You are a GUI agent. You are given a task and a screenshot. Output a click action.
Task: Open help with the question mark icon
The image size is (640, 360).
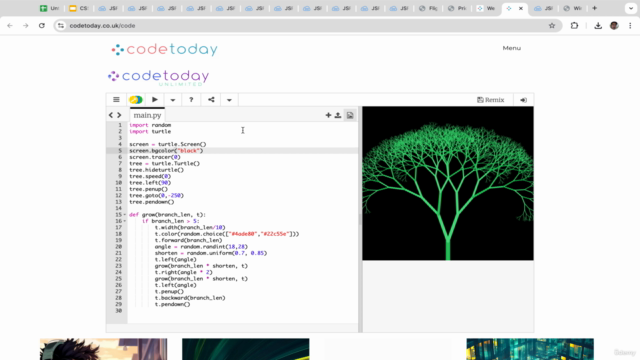[x=191, y=100]
